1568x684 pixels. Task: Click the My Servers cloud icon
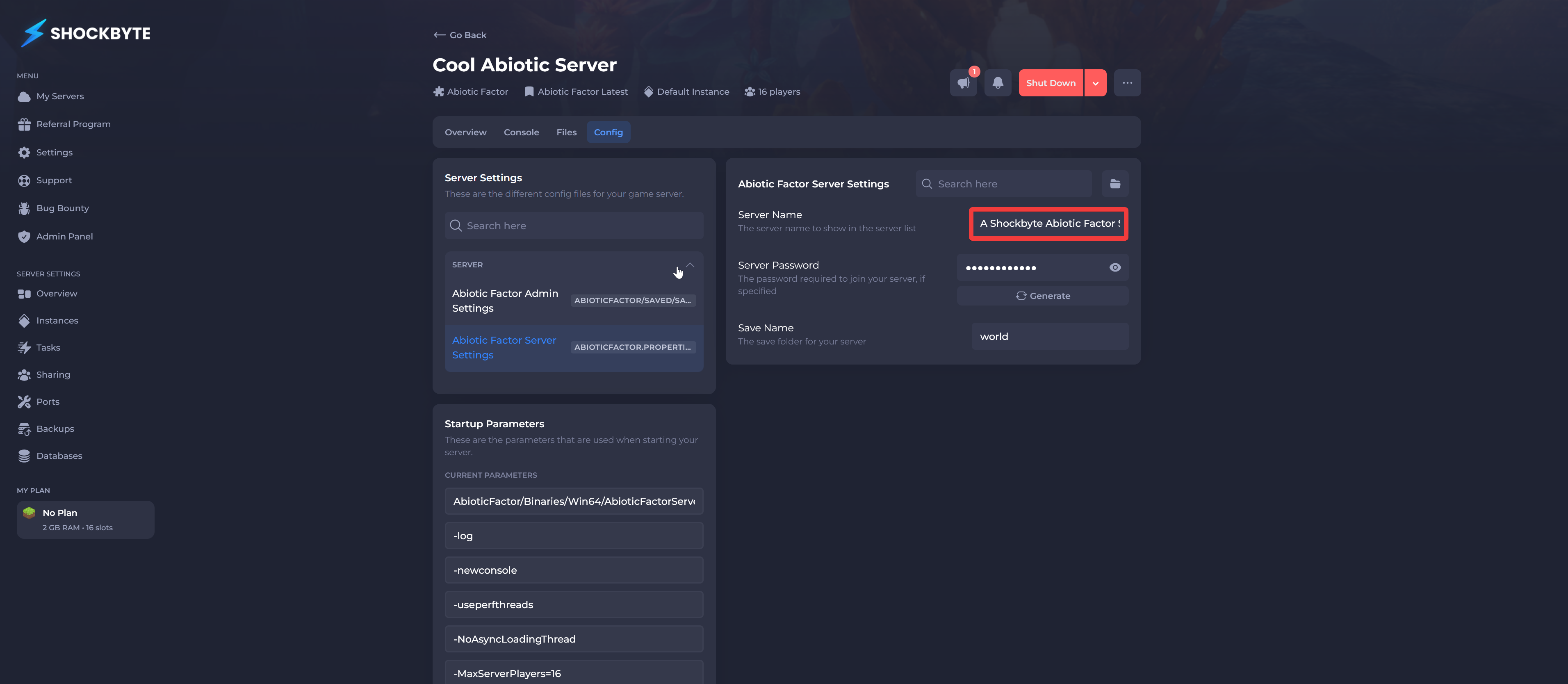(x=24, y=97)
